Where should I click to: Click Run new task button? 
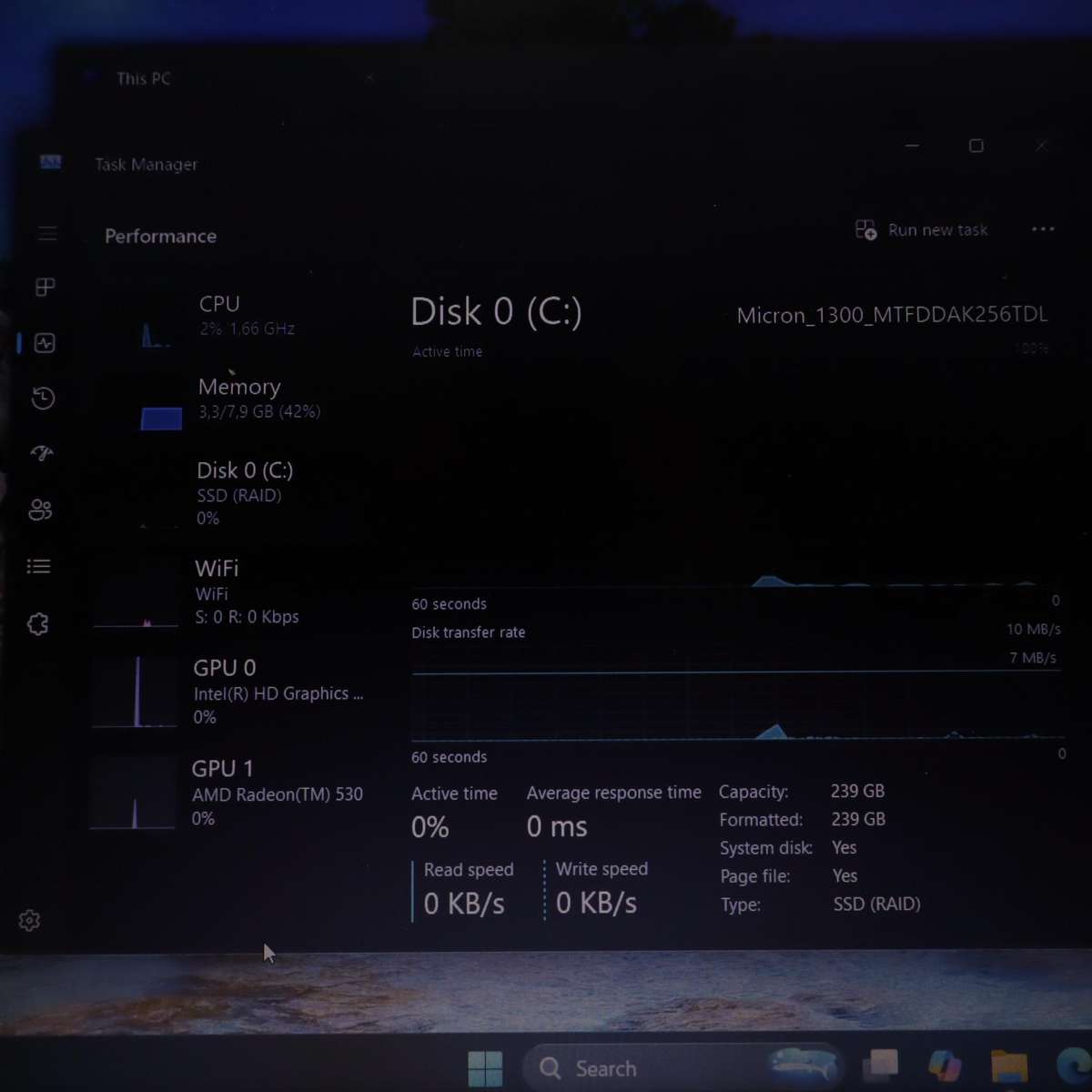[922, 230]
